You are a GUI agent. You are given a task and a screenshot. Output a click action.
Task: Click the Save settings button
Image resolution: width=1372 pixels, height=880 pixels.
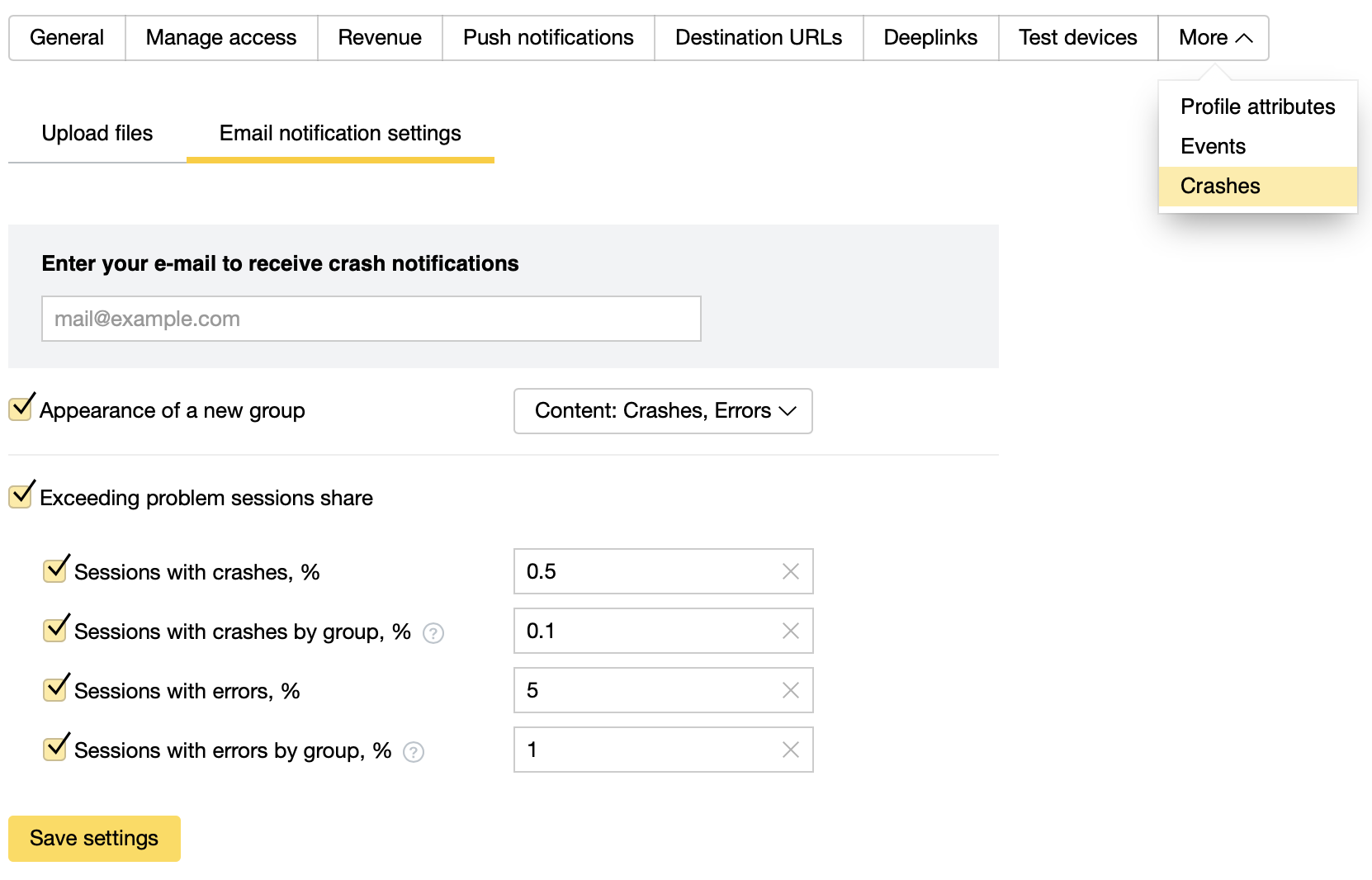94,839
